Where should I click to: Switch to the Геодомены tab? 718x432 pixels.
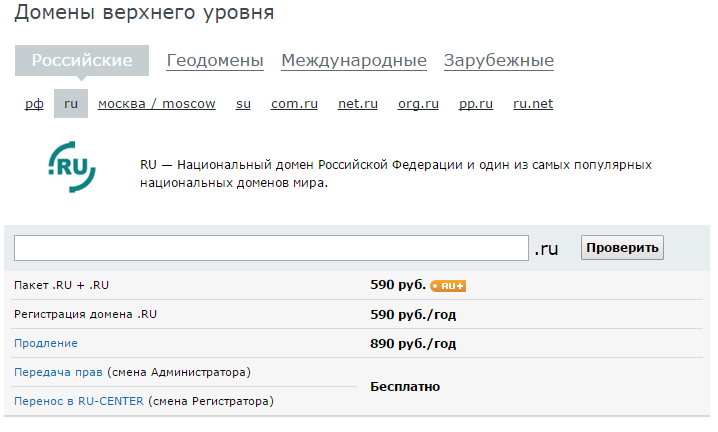point(215,61)
